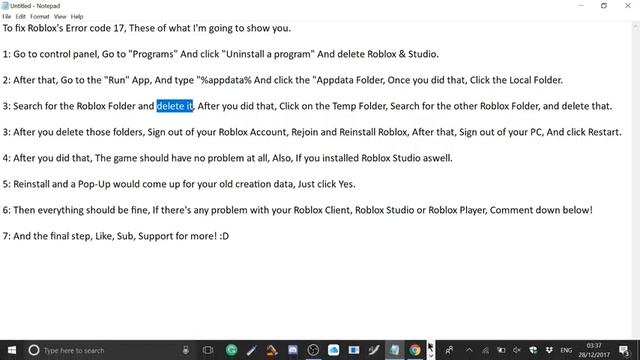The height and width of the screenshot is (360, 640).
Task: Click in line "3: After you delete those folders"
Action: coord(312,132)
